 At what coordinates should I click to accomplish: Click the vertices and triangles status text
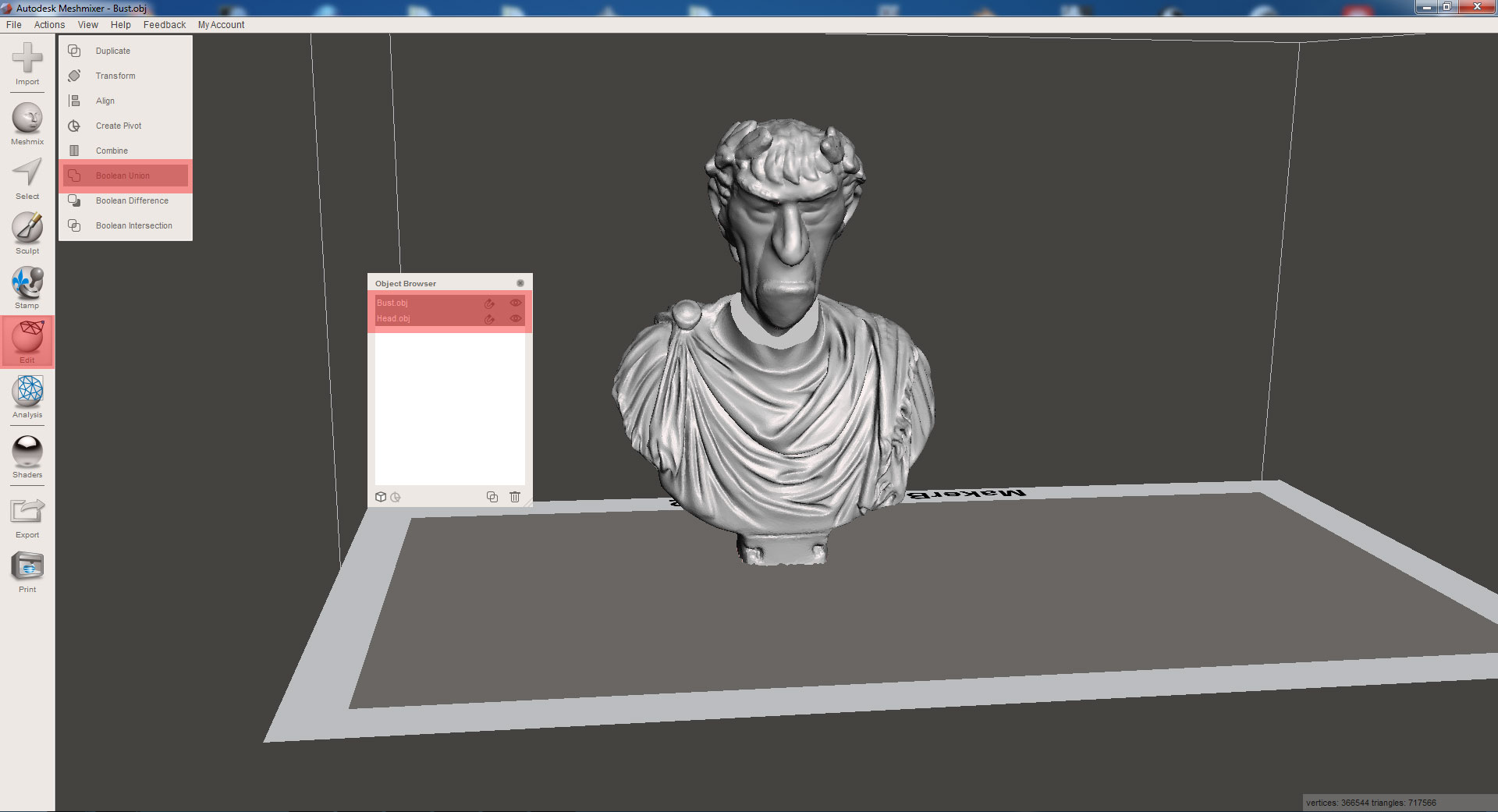[1371, 803]
